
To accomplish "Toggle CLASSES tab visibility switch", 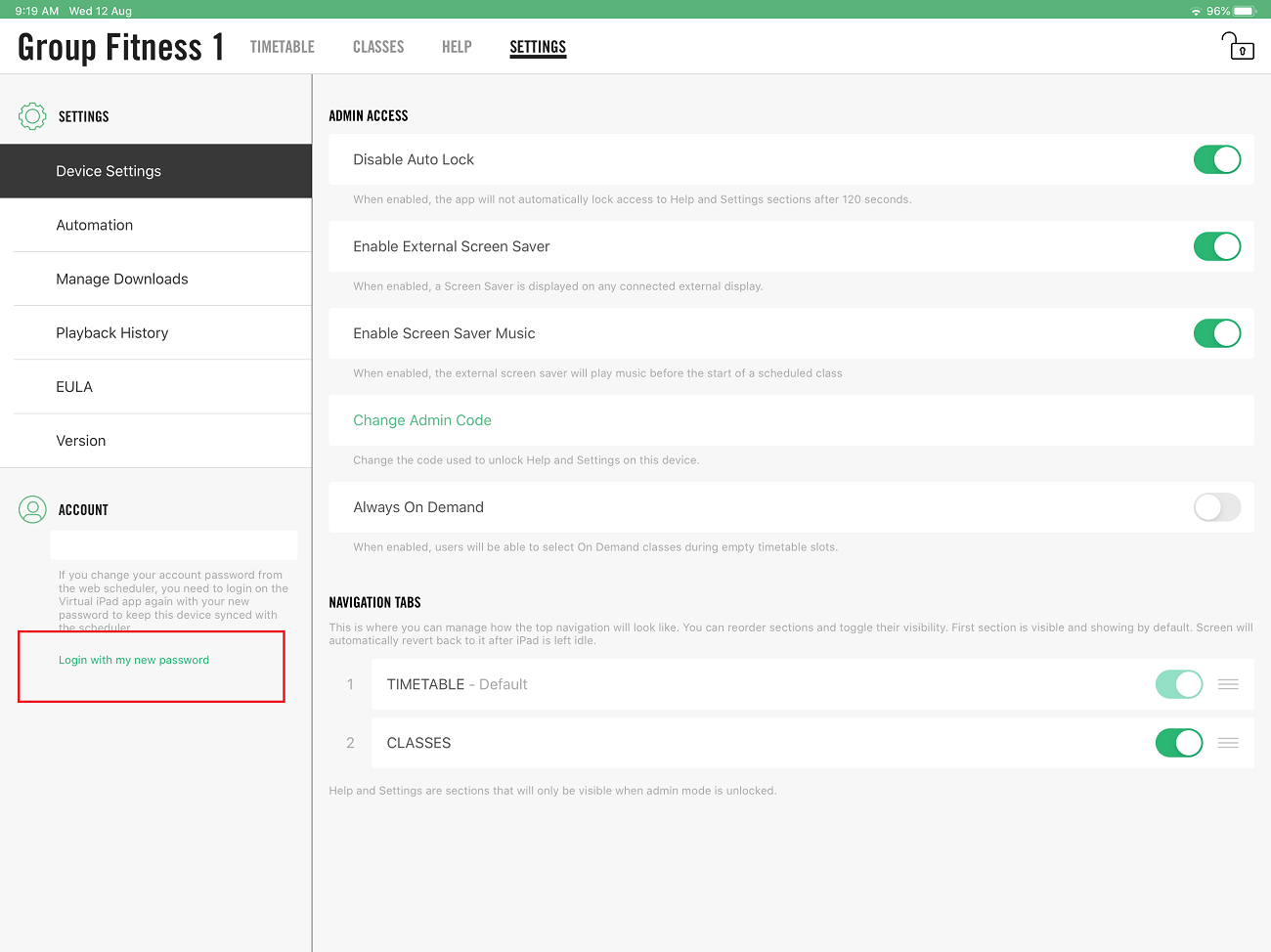I will pyautogui.click(x=1179, y=743).
